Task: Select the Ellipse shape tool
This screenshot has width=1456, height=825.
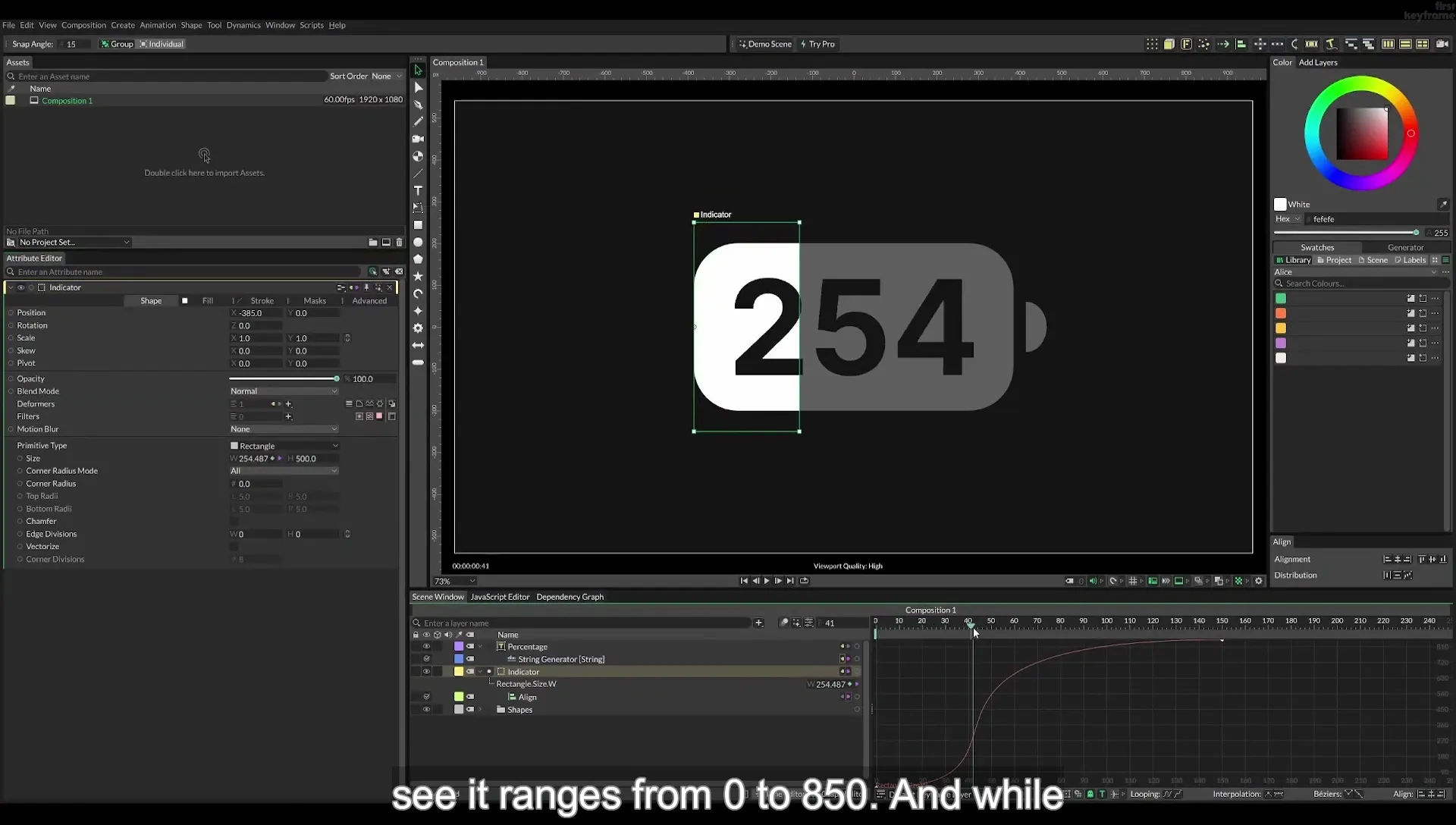Action: [418, 242]
